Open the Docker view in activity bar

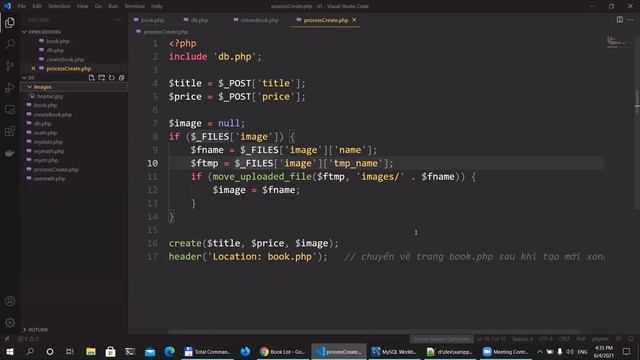(10, 153)
